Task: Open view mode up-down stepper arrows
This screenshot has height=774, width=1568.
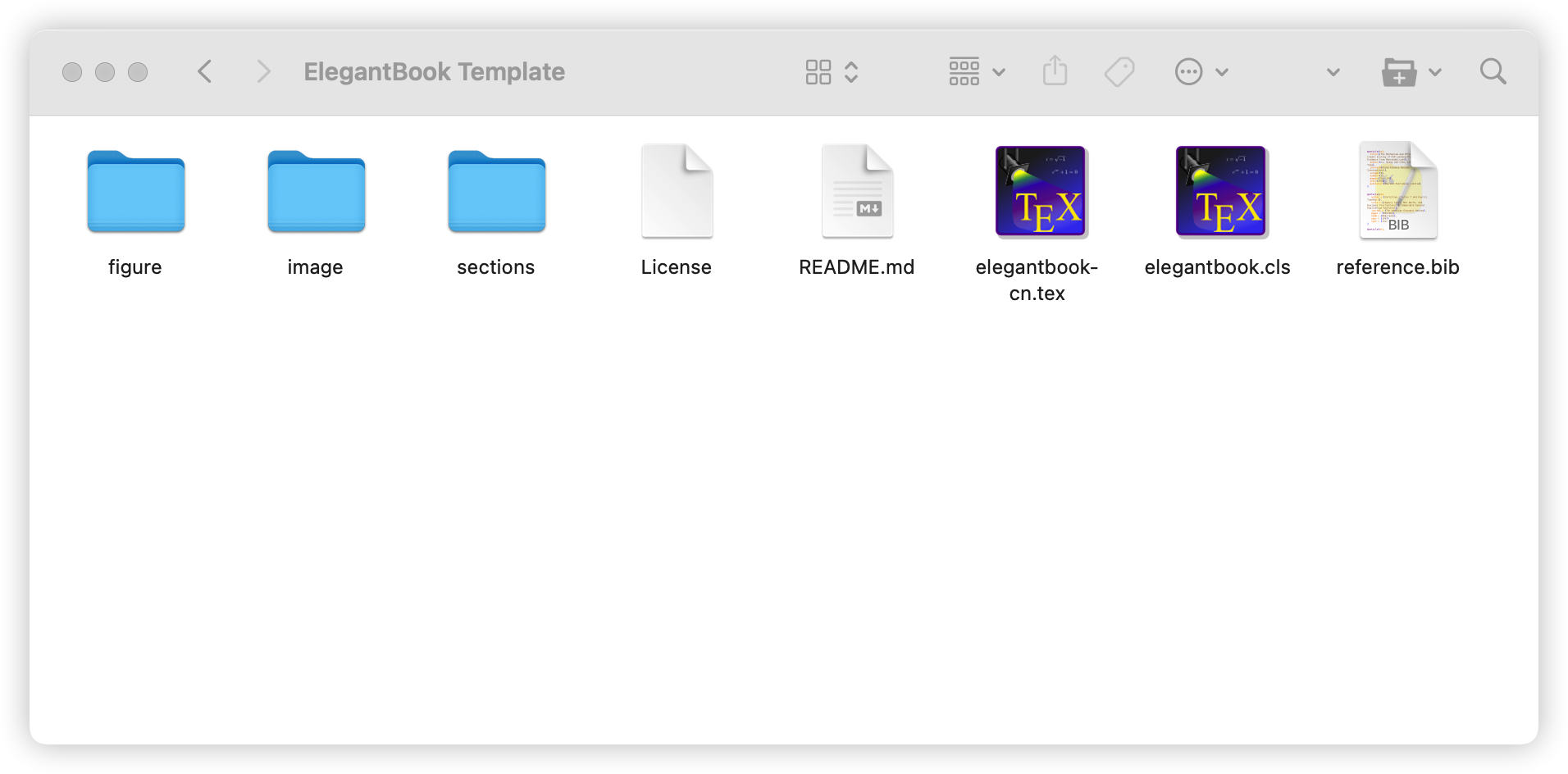Action: pyautogui.click(x=851, y=72)
